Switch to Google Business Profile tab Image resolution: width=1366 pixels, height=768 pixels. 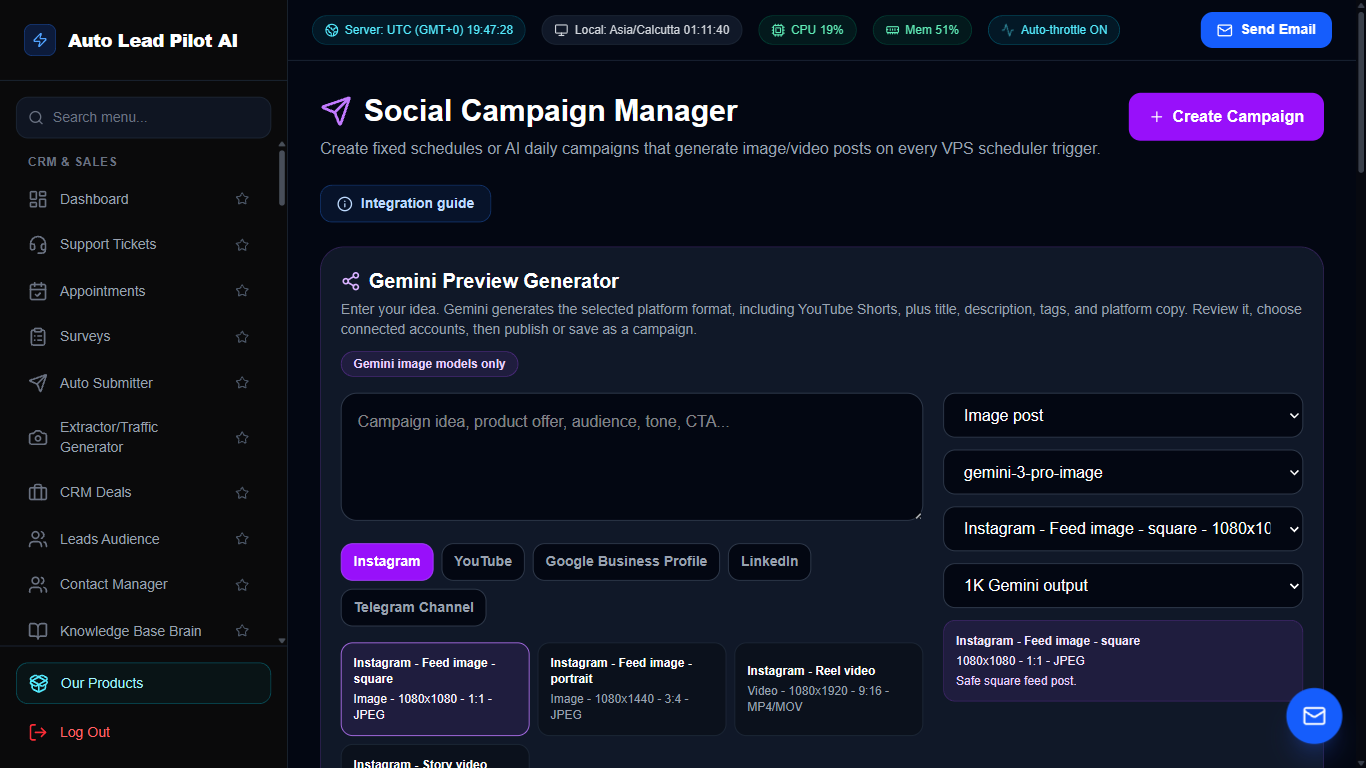[x=626, y=561]
